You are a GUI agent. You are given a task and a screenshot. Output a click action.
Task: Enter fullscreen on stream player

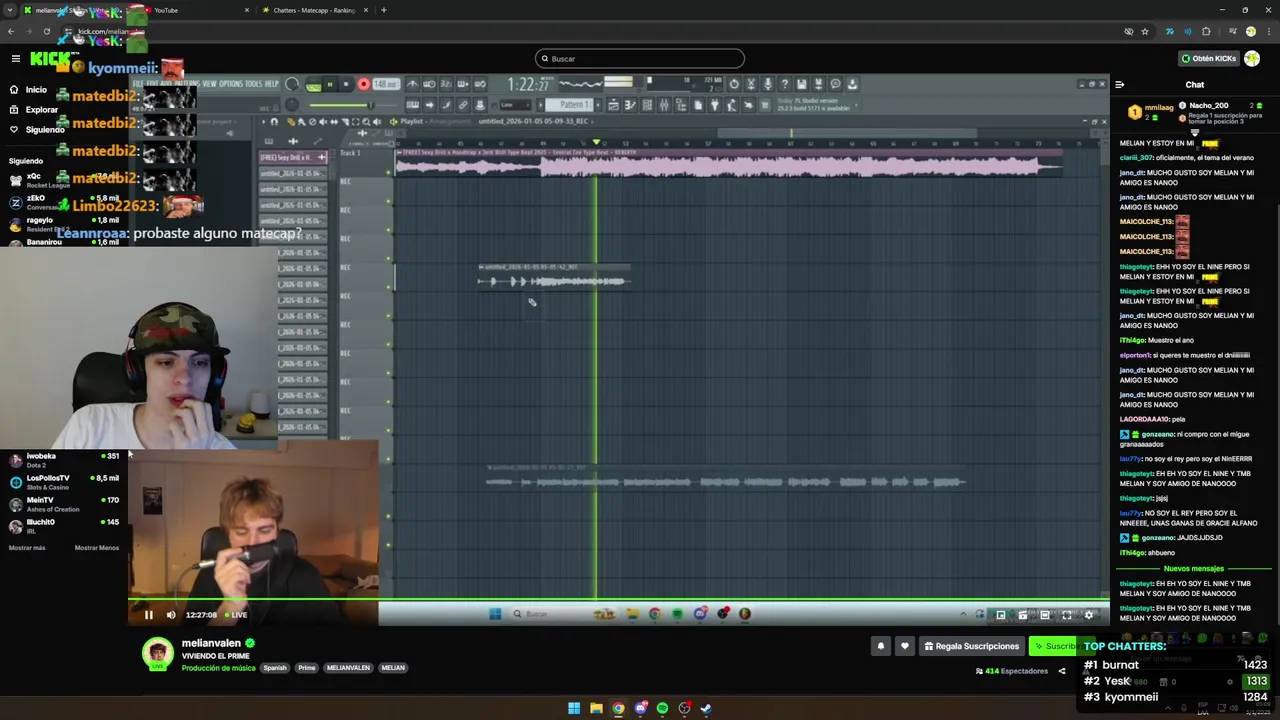(1066, 615)
